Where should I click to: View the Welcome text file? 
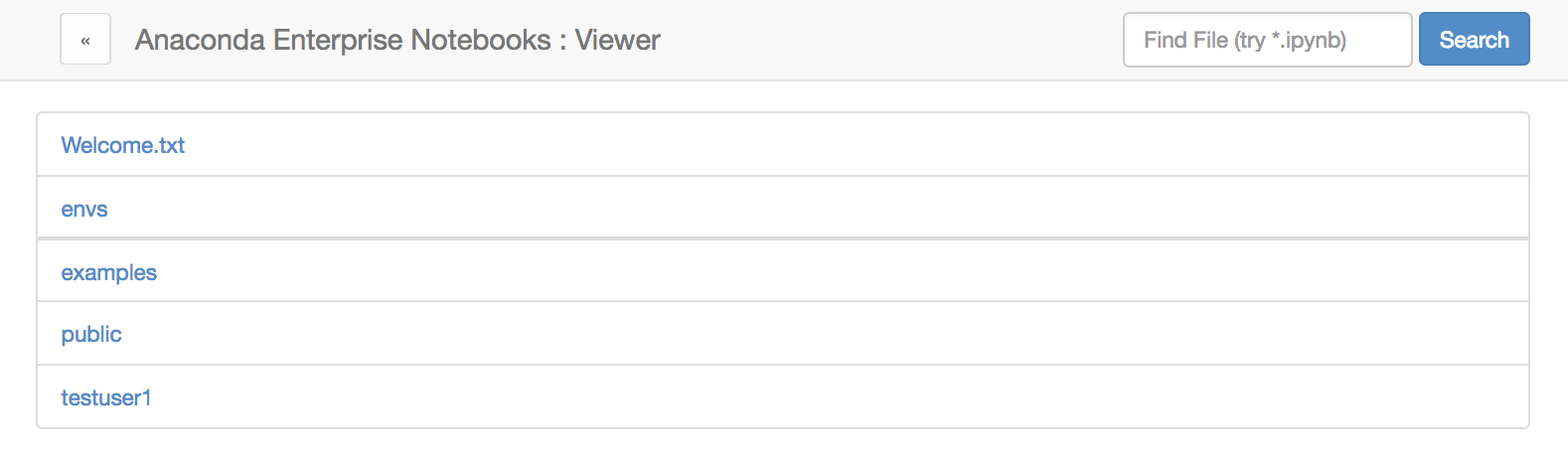[123, 145]
